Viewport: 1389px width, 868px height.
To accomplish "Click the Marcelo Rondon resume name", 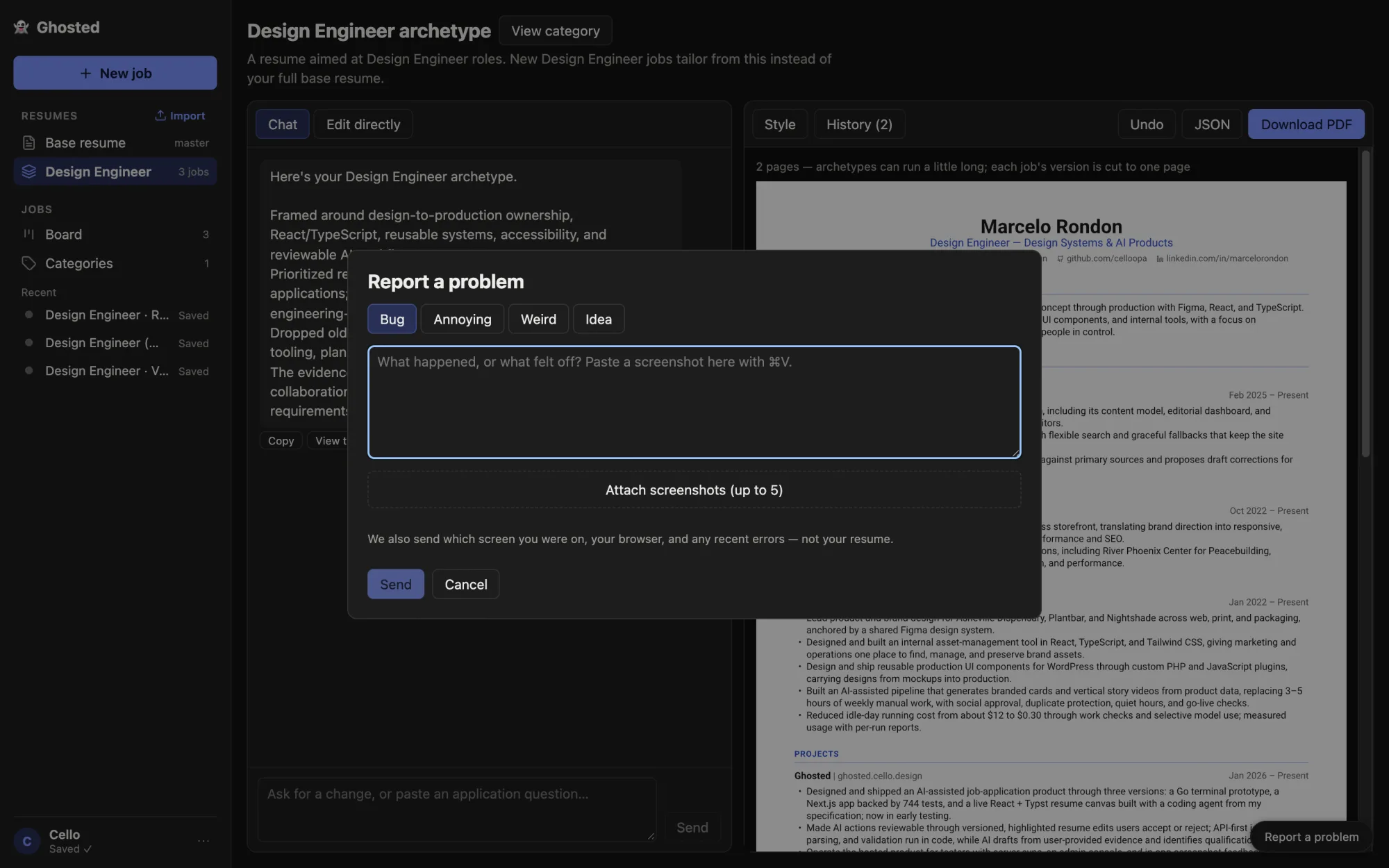I will [1051, 226].
